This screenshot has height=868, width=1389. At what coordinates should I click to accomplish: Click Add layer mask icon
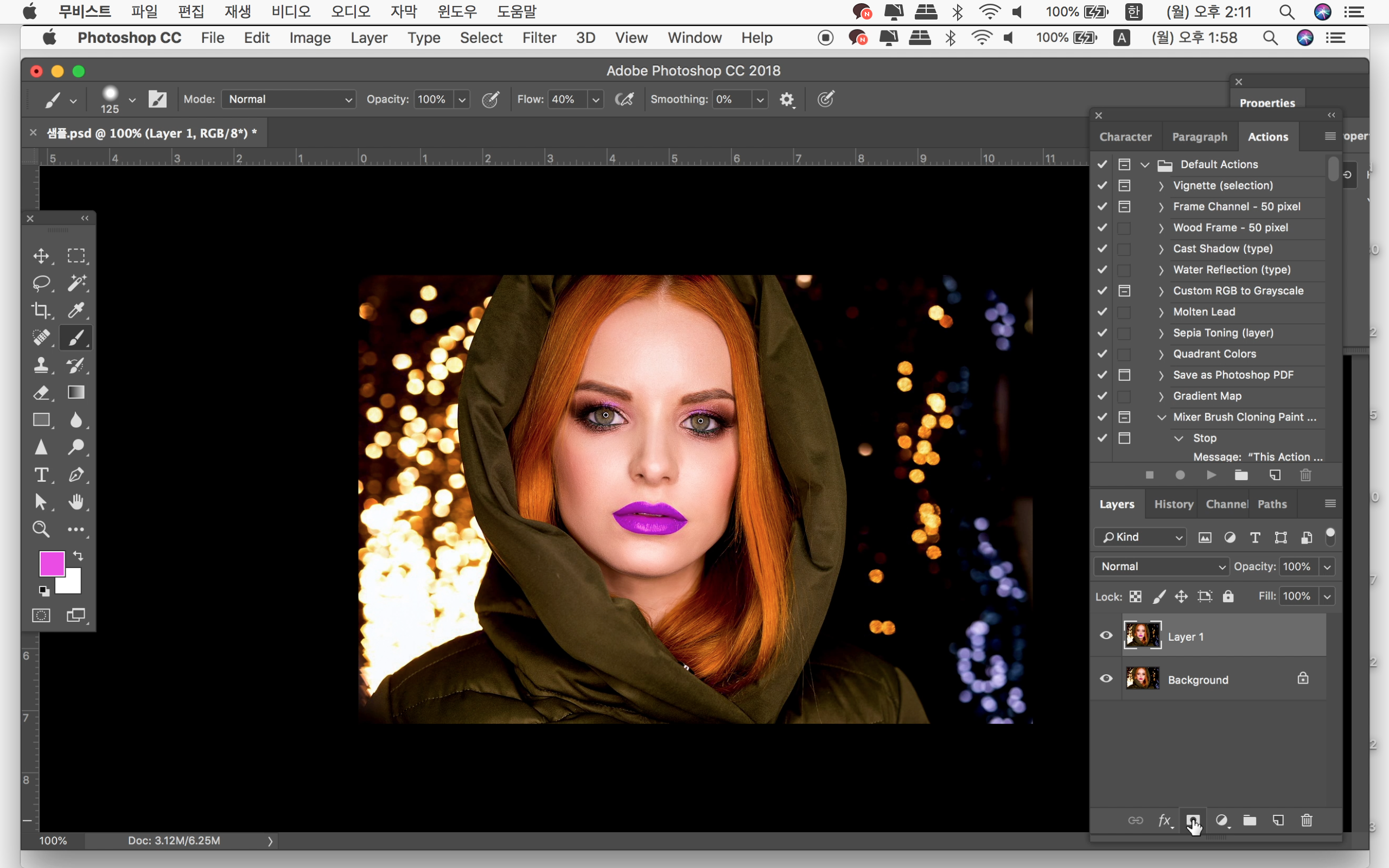click(1193, 820)
